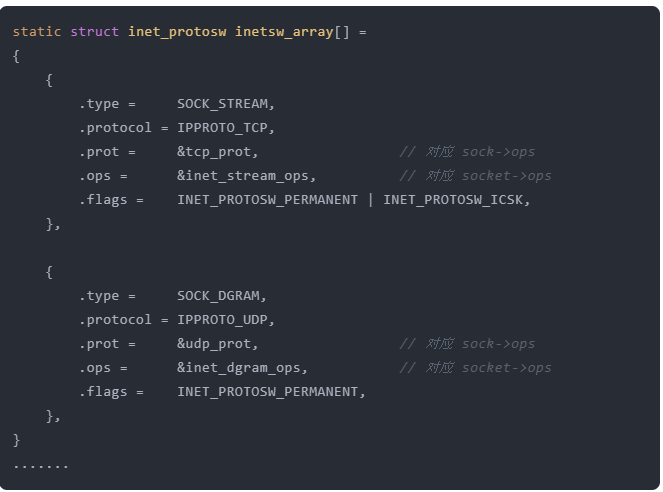Click the static keyword in the declaration
Viewport: 663px width, 492px height.
[x=37, y=32]
